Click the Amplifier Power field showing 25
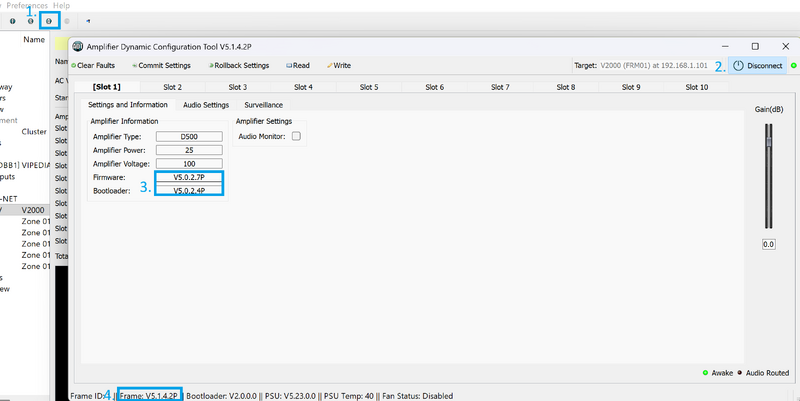The height and width of the screenshot is (401, 800). (189, 150)
